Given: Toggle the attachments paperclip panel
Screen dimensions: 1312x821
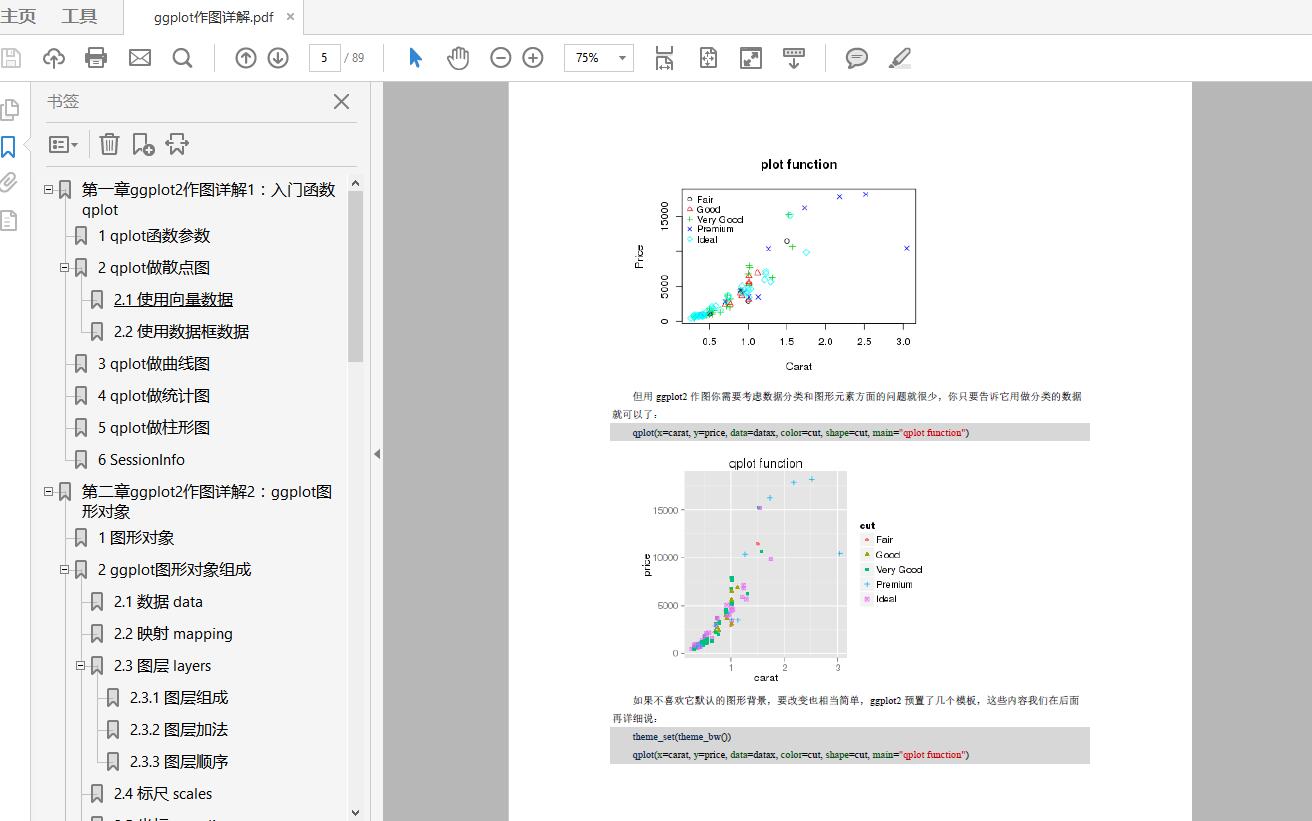Looking at the screenshot, I should click(9, 182).
